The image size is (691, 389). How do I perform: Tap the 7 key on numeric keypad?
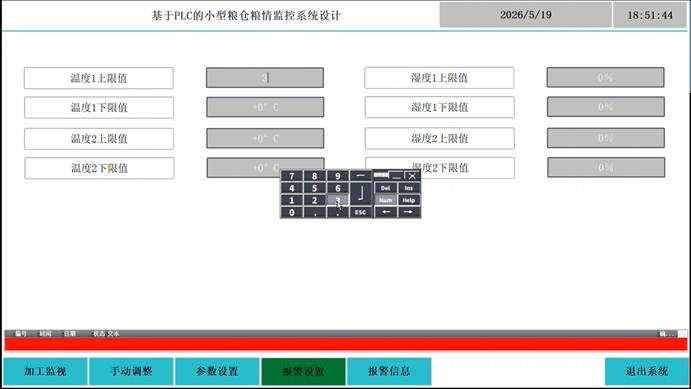(292, 176)
